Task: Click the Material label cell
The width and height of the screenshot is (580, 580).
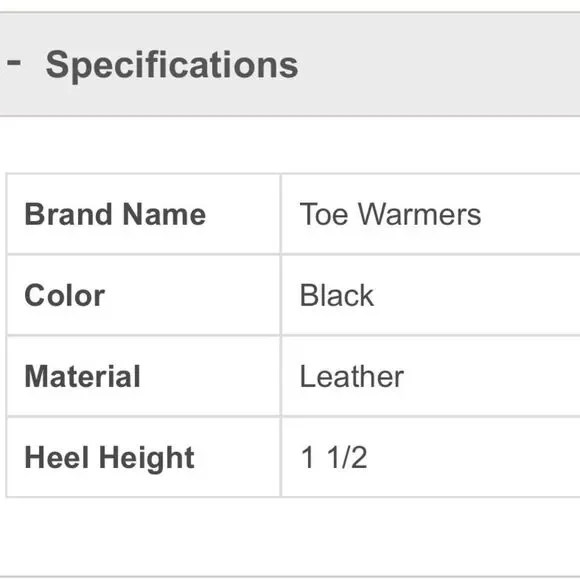Action: click(x=144, y=376)
